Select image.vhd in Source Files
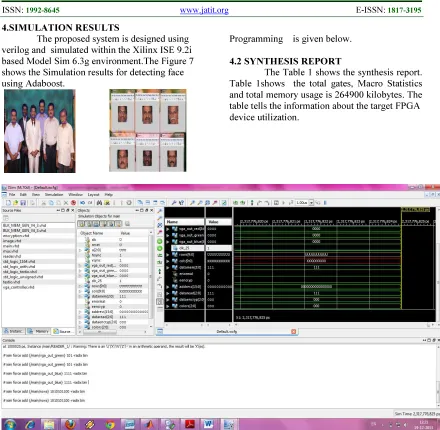 pos(12,241)
